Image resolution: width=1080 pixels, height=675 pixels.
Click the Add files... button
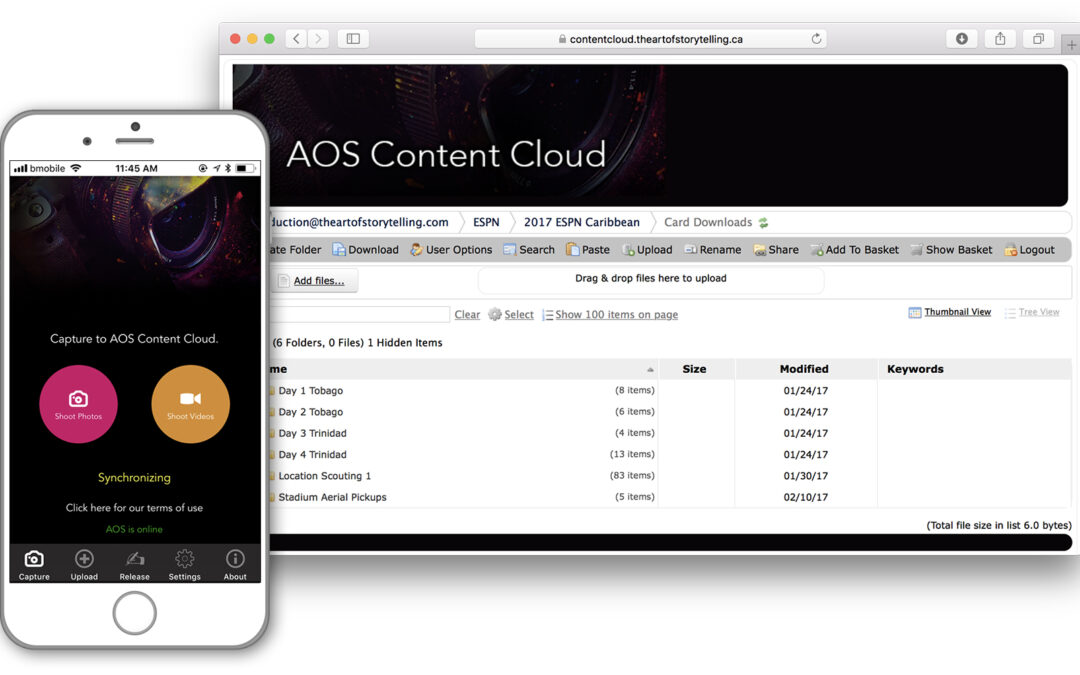313,280
